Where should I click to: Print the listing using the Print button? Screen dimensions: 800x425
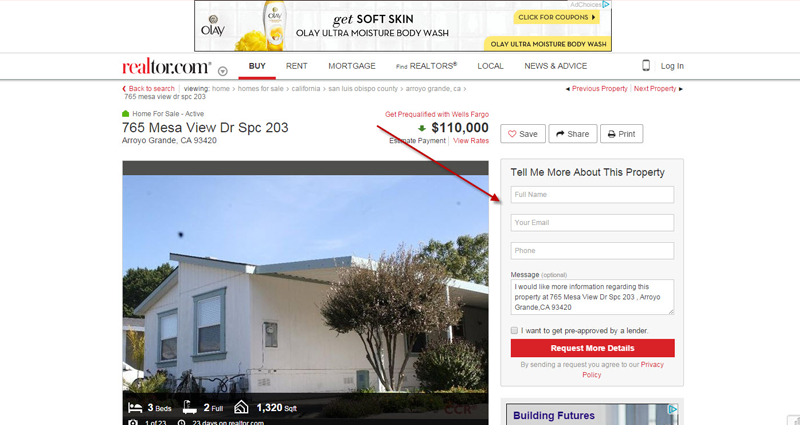tap(621, 134)
